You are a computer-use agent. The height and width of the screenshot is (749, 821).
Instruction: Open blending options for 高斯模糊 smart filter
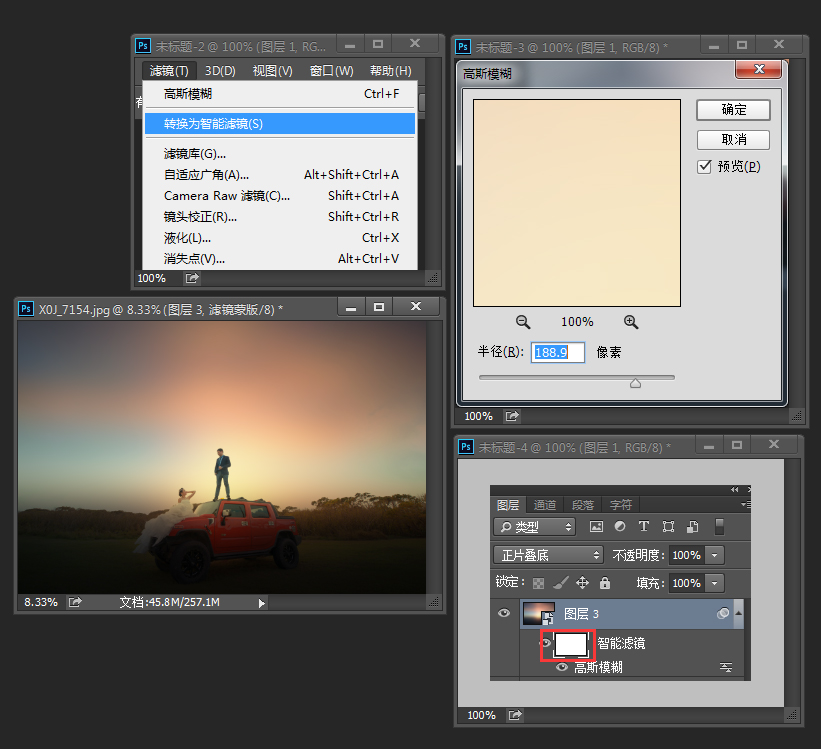pos(726,667)
